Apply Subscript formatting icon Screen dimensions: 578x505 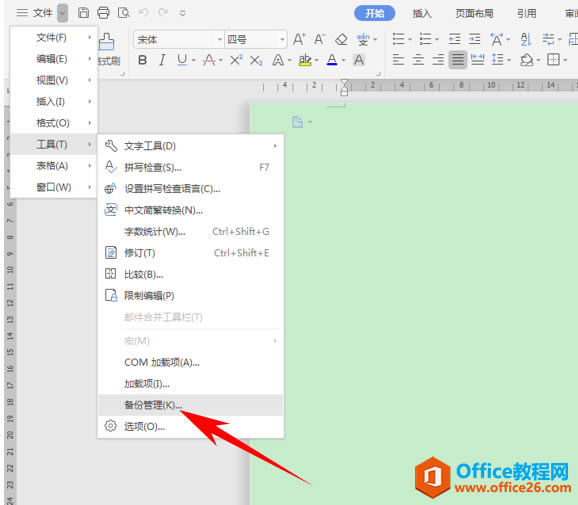tap(256, 60)
